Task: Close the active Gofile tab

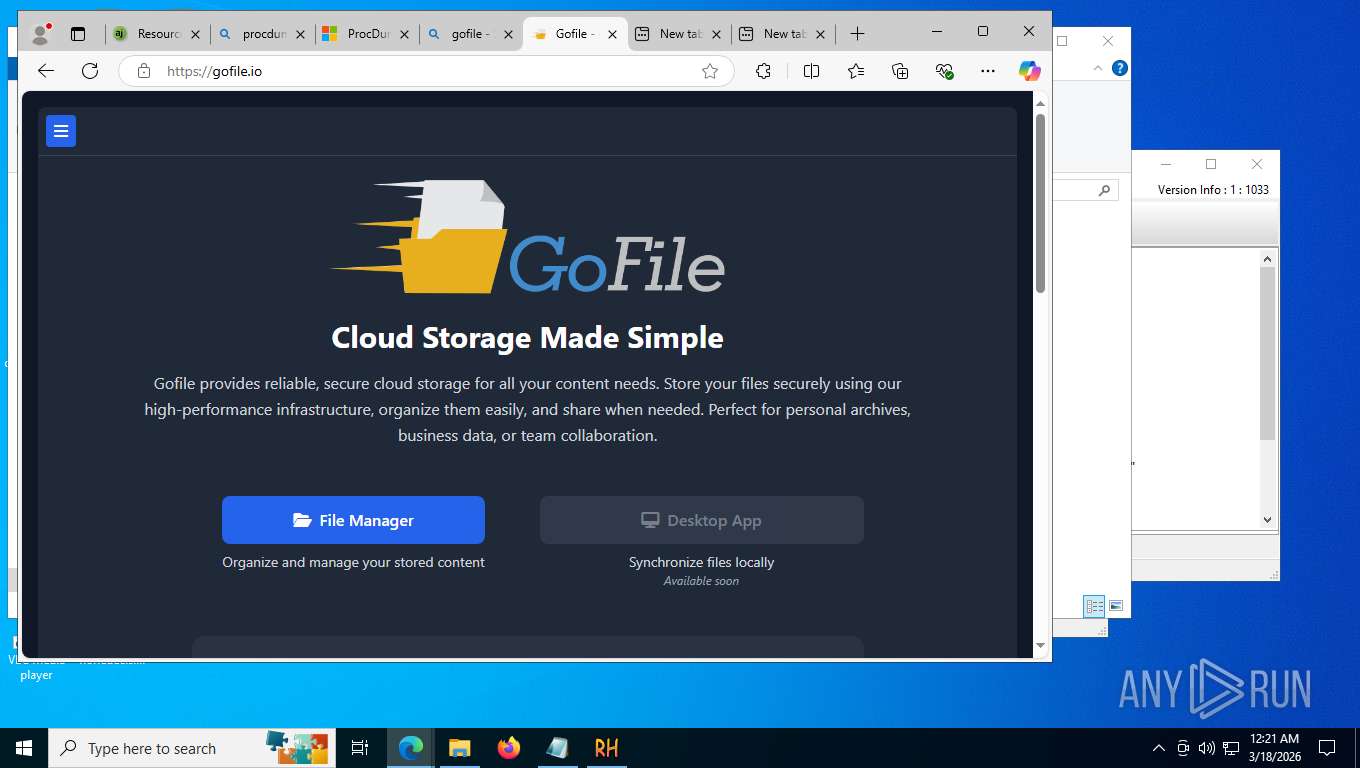Action: 613,34
